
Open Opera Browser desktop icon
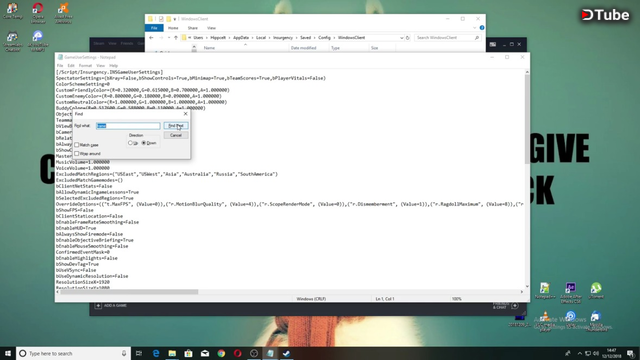pyautogui.click(x=38, y=12)
